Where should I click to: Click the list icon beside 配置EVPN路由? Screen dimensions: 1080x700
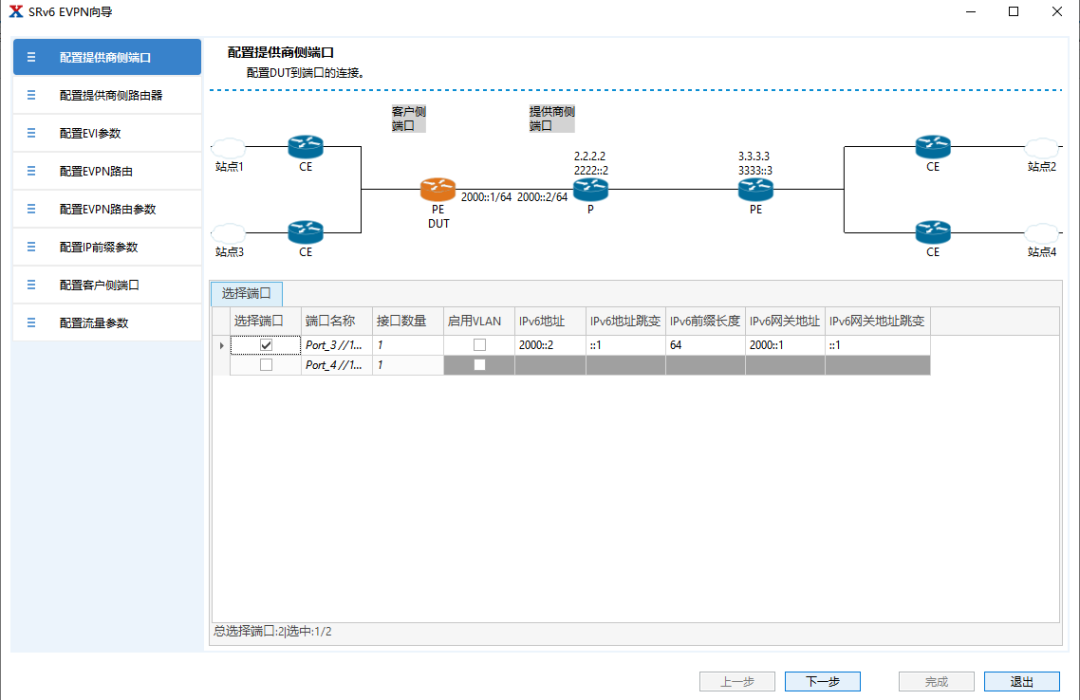tap(31, 171)
